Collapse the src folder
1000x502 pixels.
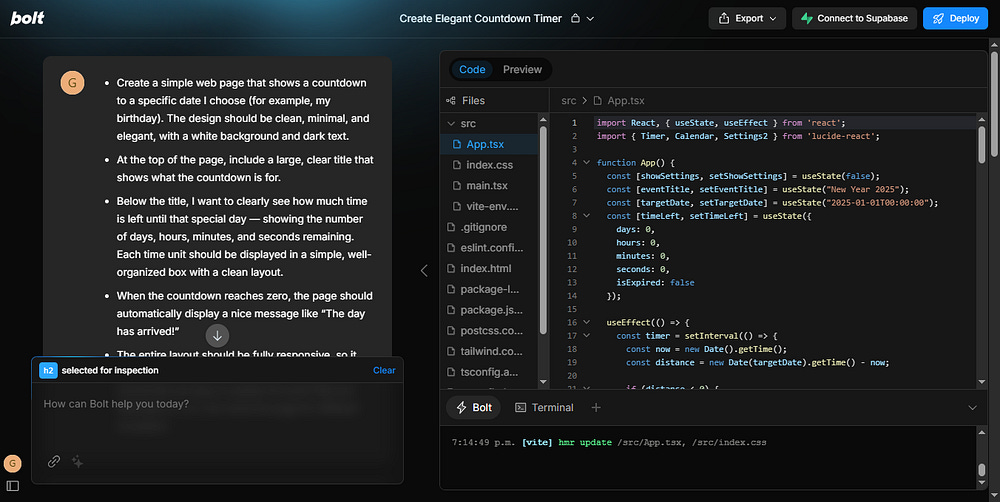[x=459, y=123]
